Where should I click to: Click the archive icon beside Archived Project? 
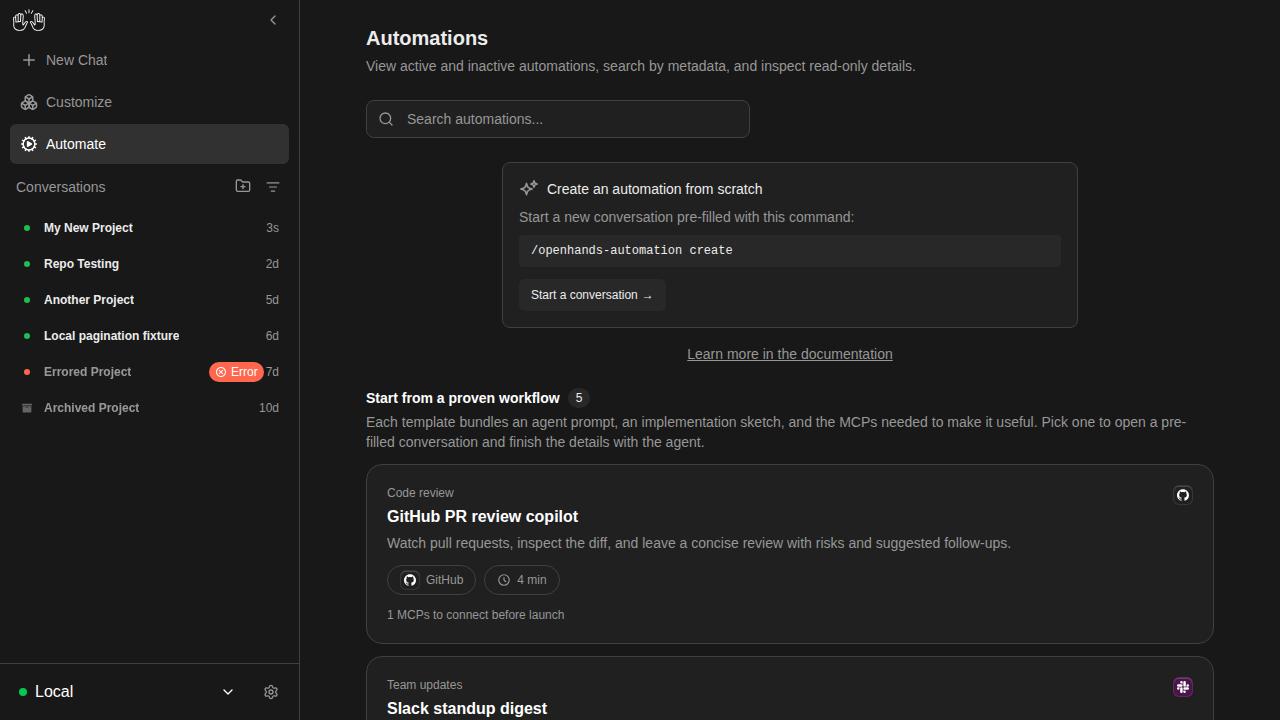[x=27, y=408]
